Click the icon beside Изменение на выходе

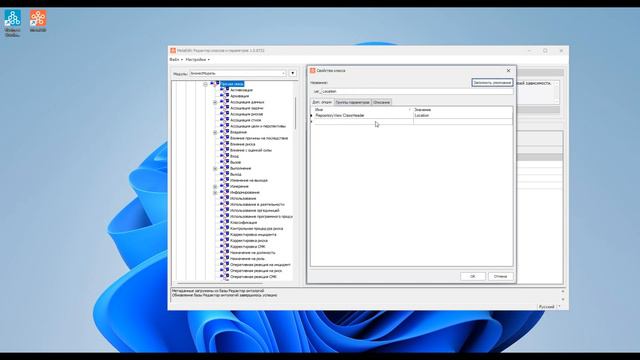pos(225,180)
